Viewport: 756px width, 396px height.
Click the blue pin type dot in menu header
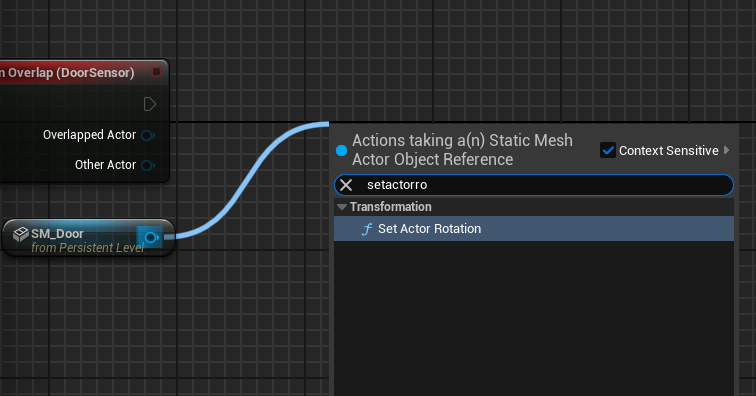click(341, 151)
